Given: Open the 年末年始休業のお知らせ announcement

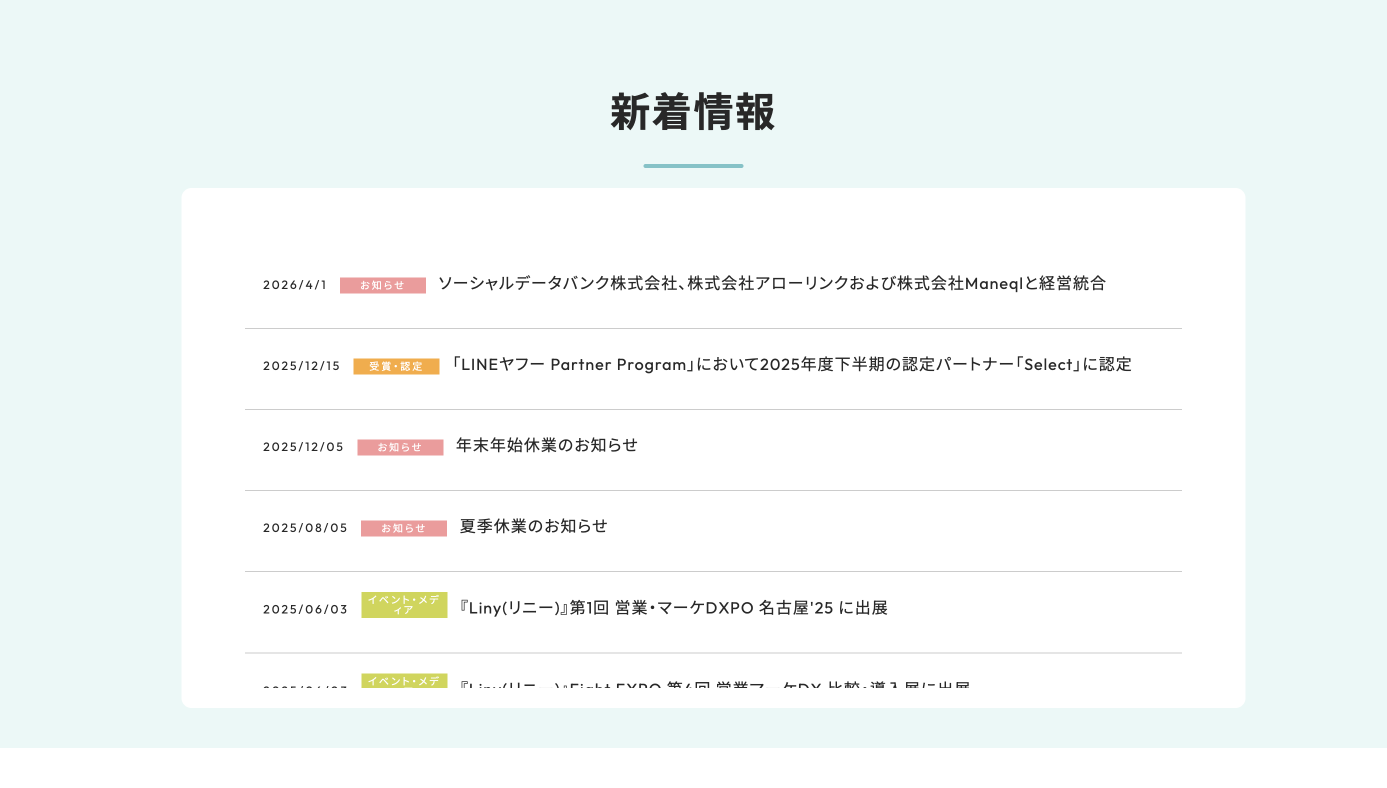Looking at the screenshot, I should click(x=546, y=446).
